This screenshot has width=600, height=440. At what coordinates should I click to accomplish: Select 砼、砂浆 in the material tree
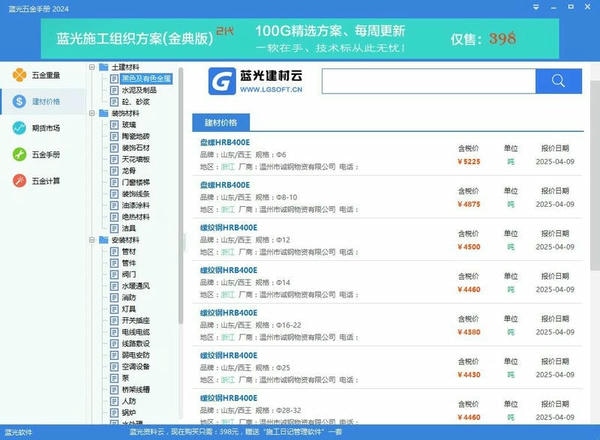point(136,102)
